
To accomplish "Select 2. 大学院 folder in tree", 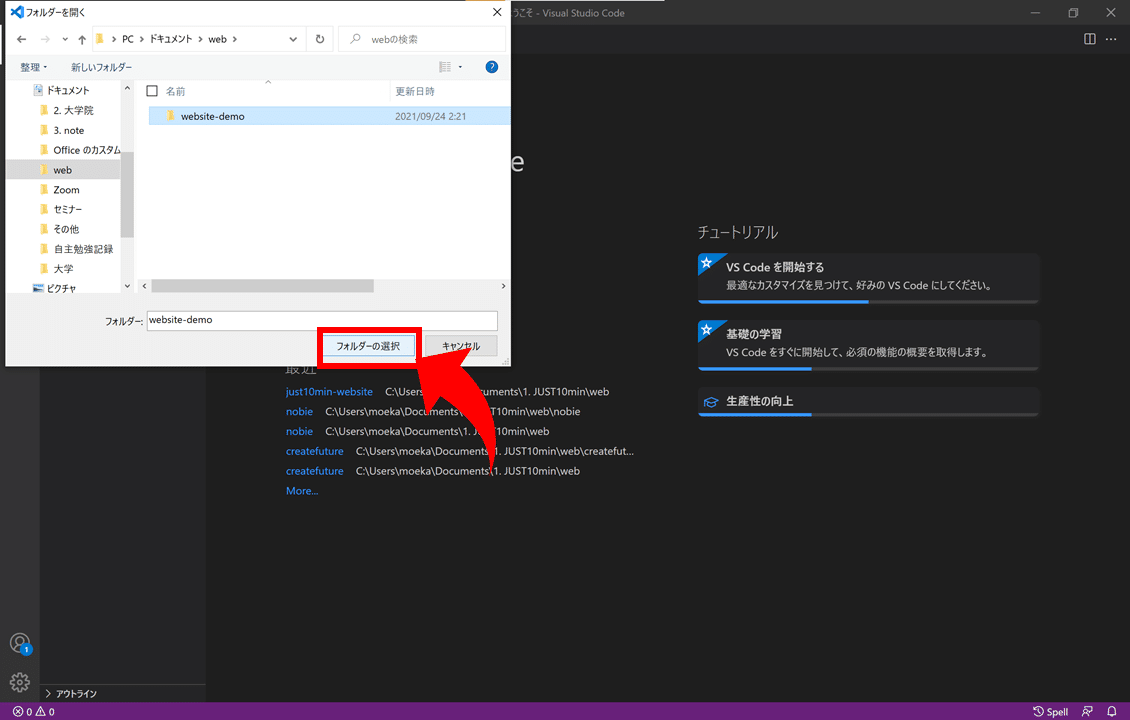I will coord(73,110).
